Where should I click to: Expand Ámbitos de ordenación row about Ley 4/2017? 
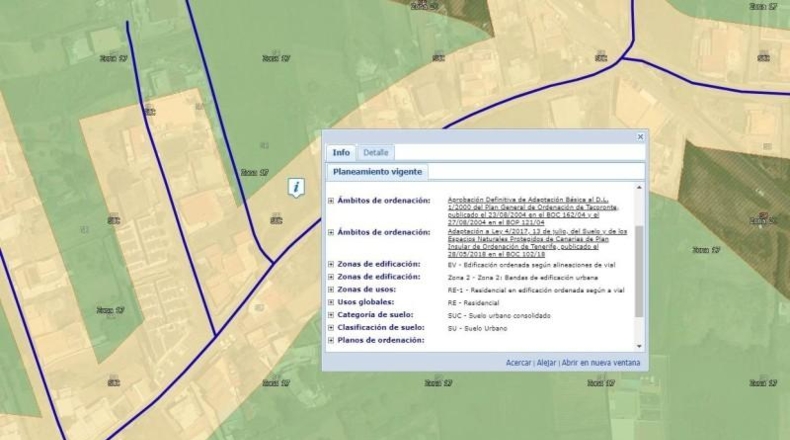331,232
